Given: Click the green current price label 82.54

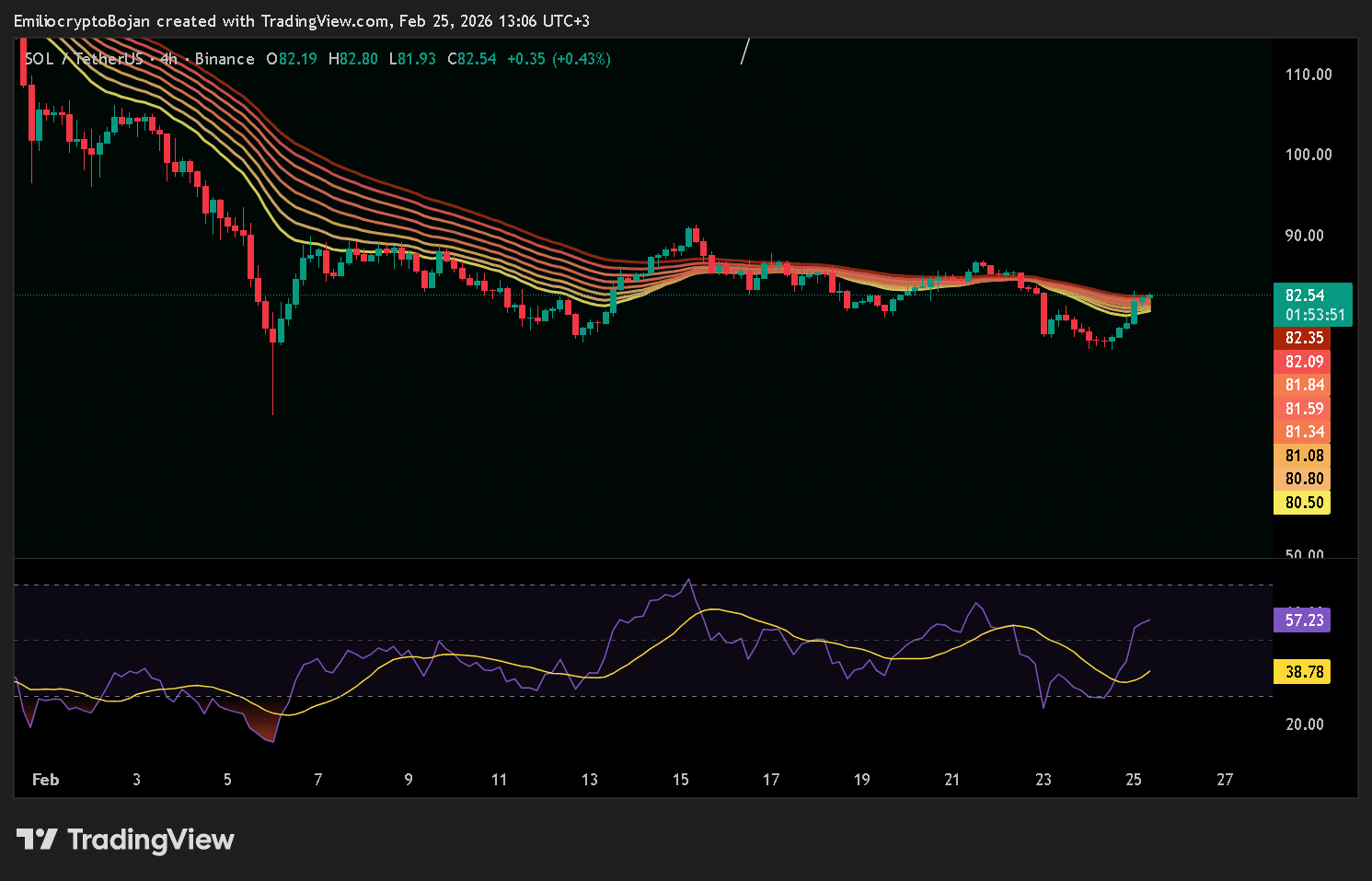Looking at the screenshot, I should pyautogui.click(x=1305, y=296).
